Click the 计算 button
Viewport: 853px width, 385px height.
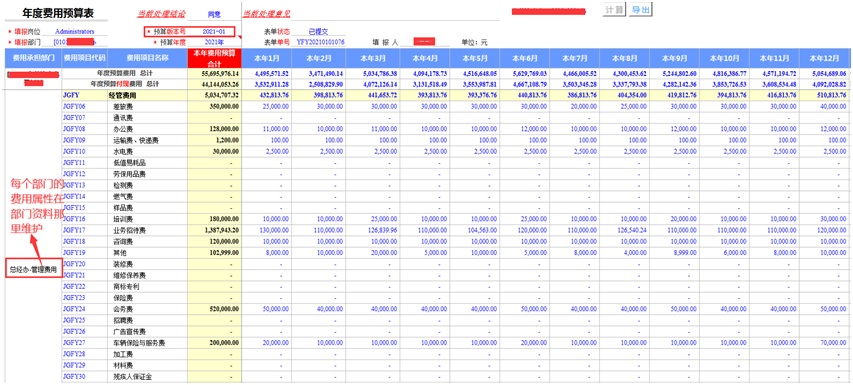click(x=615, y=10)
